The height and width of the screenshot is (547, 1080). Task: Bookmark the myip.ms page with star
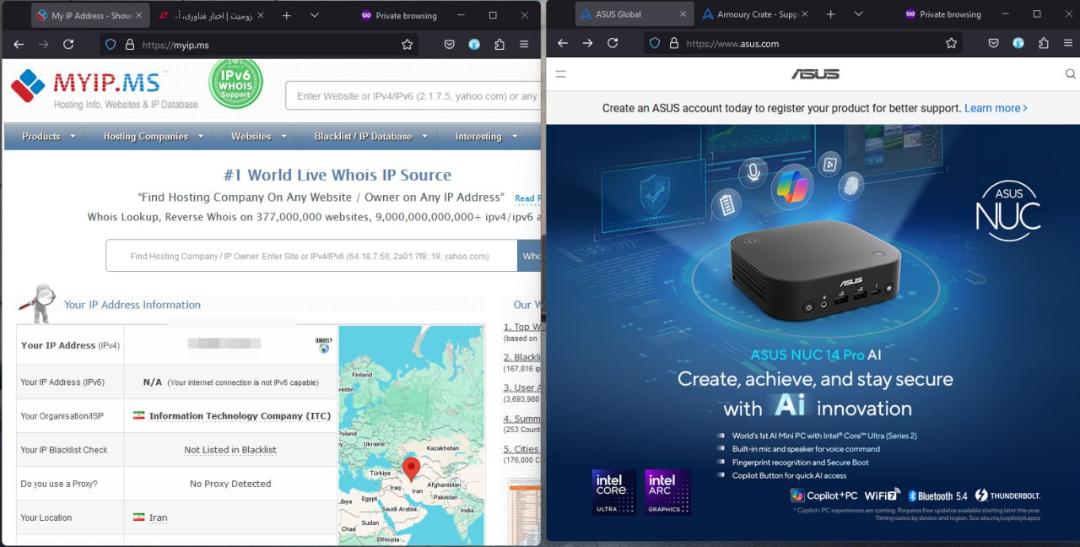tap(407, 44)
